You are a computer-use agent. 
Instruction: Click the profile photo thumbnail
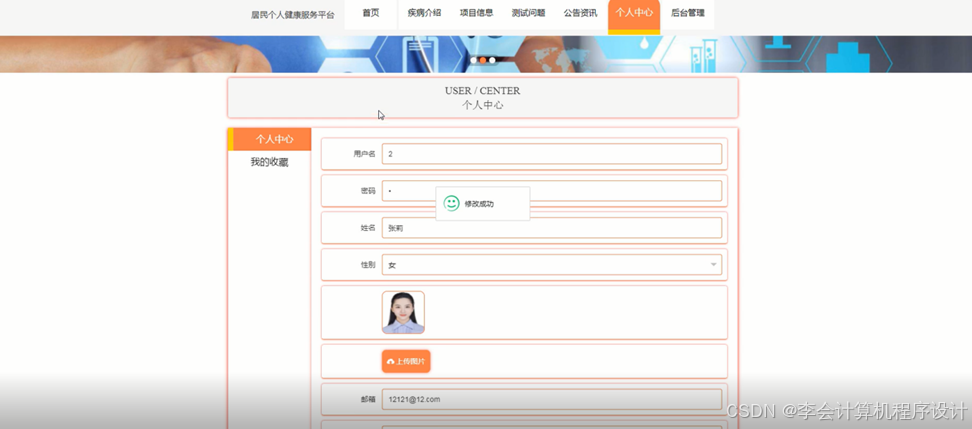[404, 312]
